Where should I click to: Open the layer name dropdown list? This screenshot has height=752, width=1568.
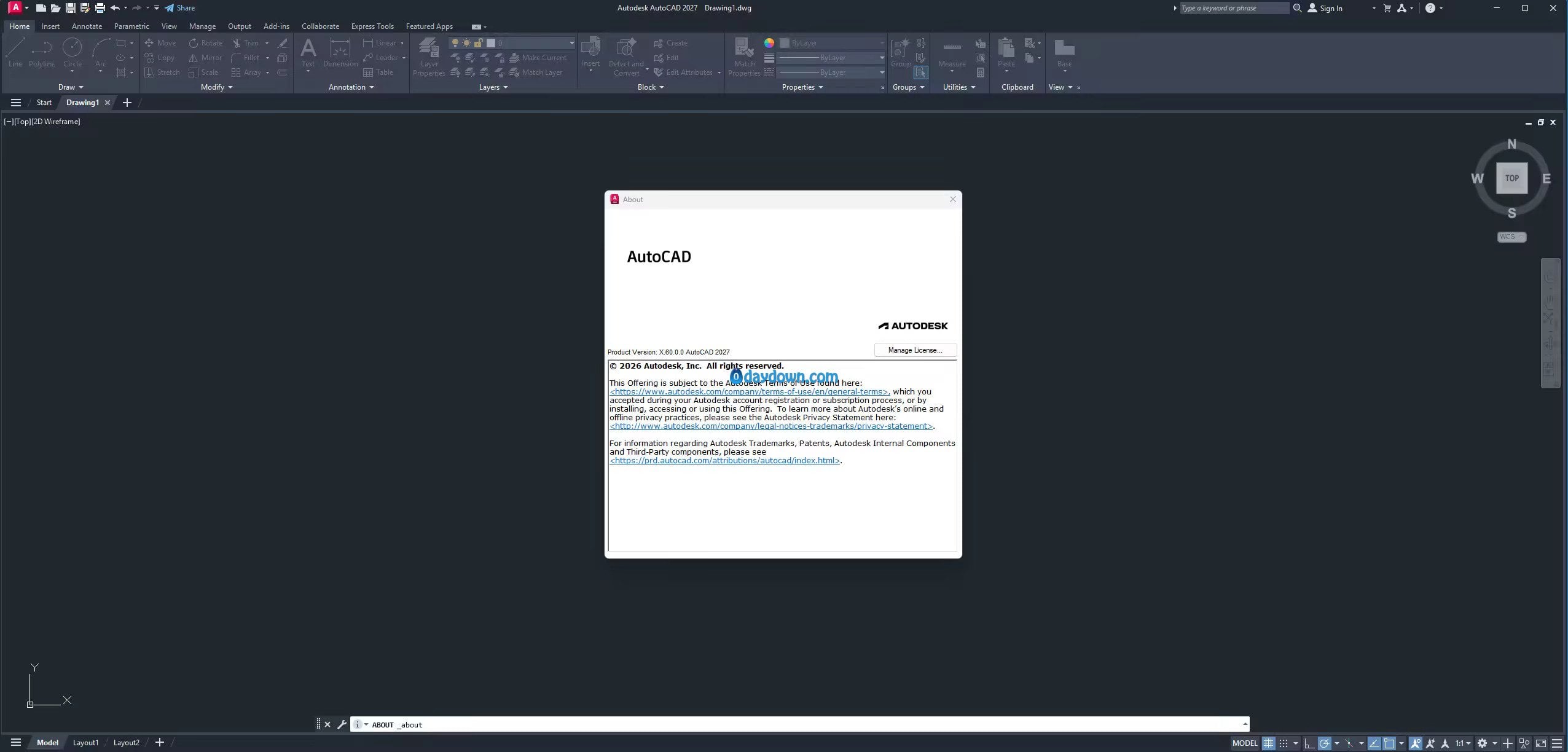pos(571,43)
